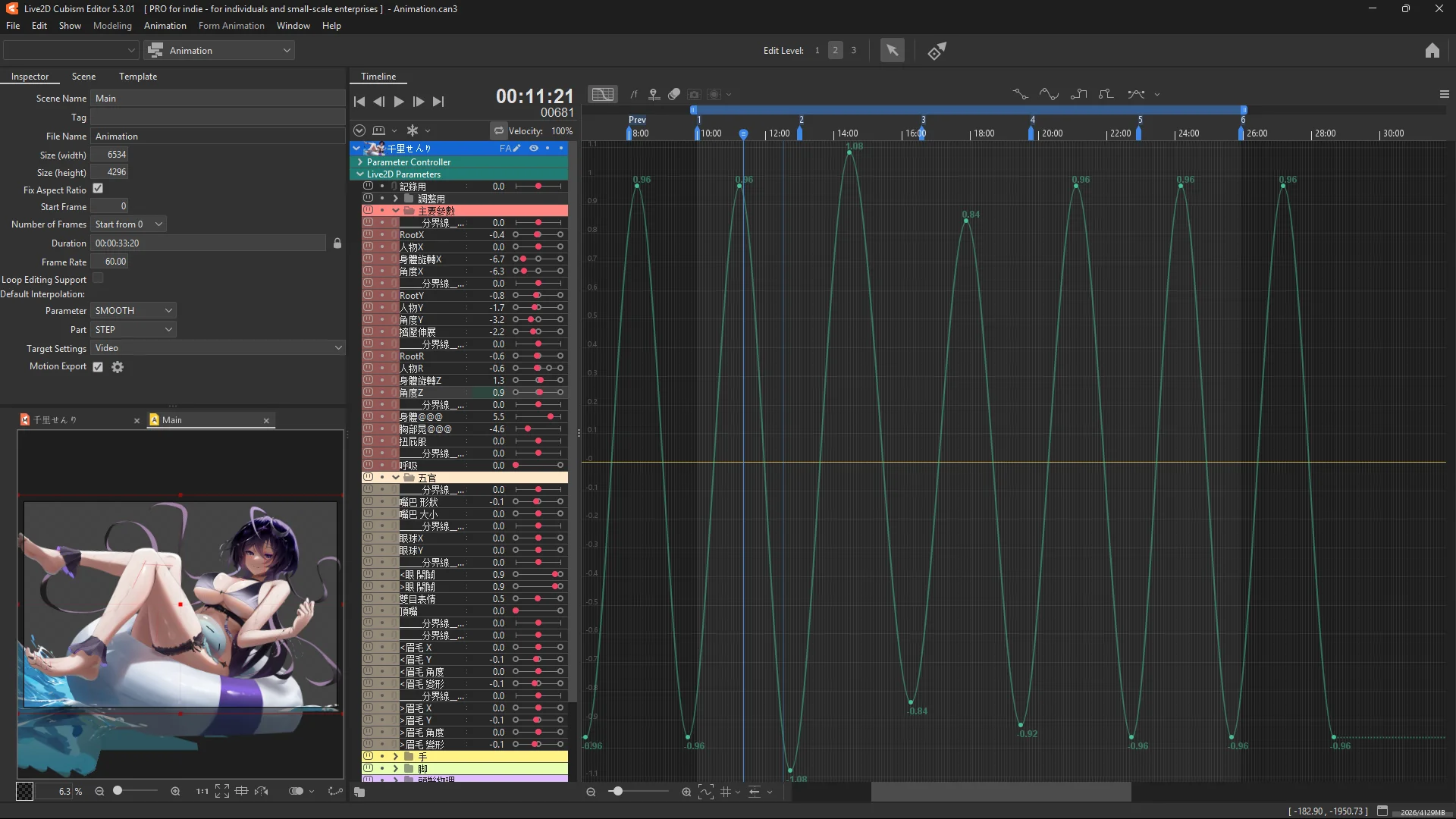The image size is (1456, 819).
Task: Adjust the graph editor zoom slider handle
Action: coord(618,792)
